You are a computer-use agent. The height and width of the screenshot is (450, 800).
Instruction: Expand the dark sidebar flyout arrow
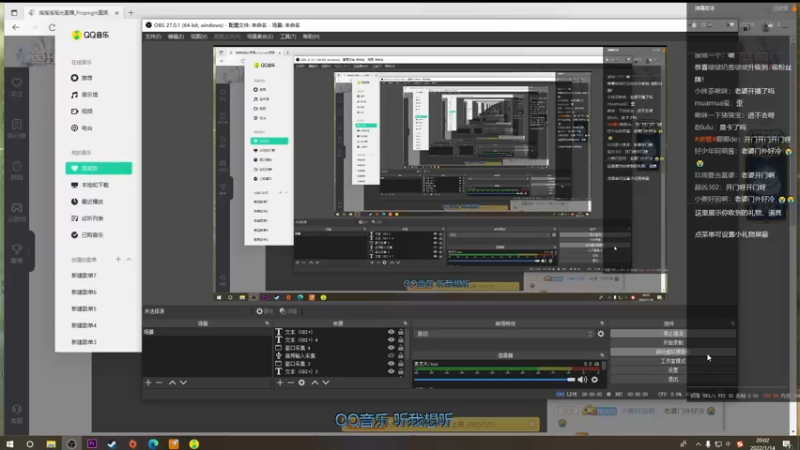pyautogui.click(x=30, y=252)
